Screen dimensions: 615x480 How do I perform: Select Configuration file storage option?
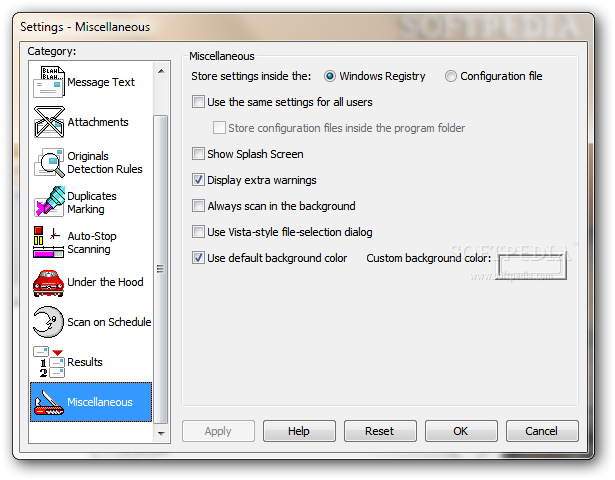click(x=451, y=76)
